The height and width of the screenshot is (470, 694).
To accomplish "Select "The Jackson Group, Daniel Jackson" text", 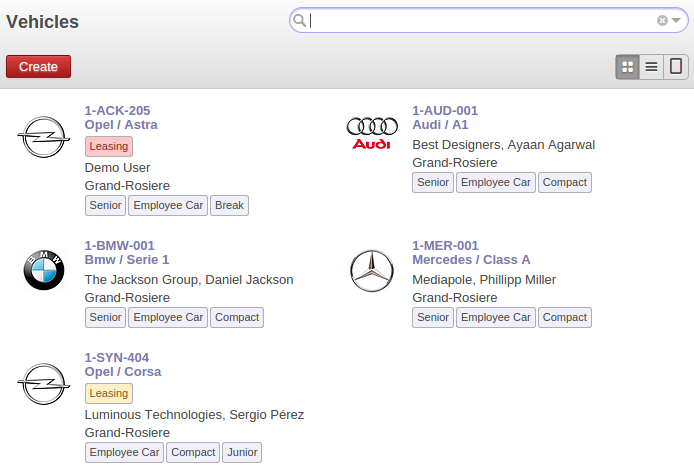I will [x=189, y=280].
